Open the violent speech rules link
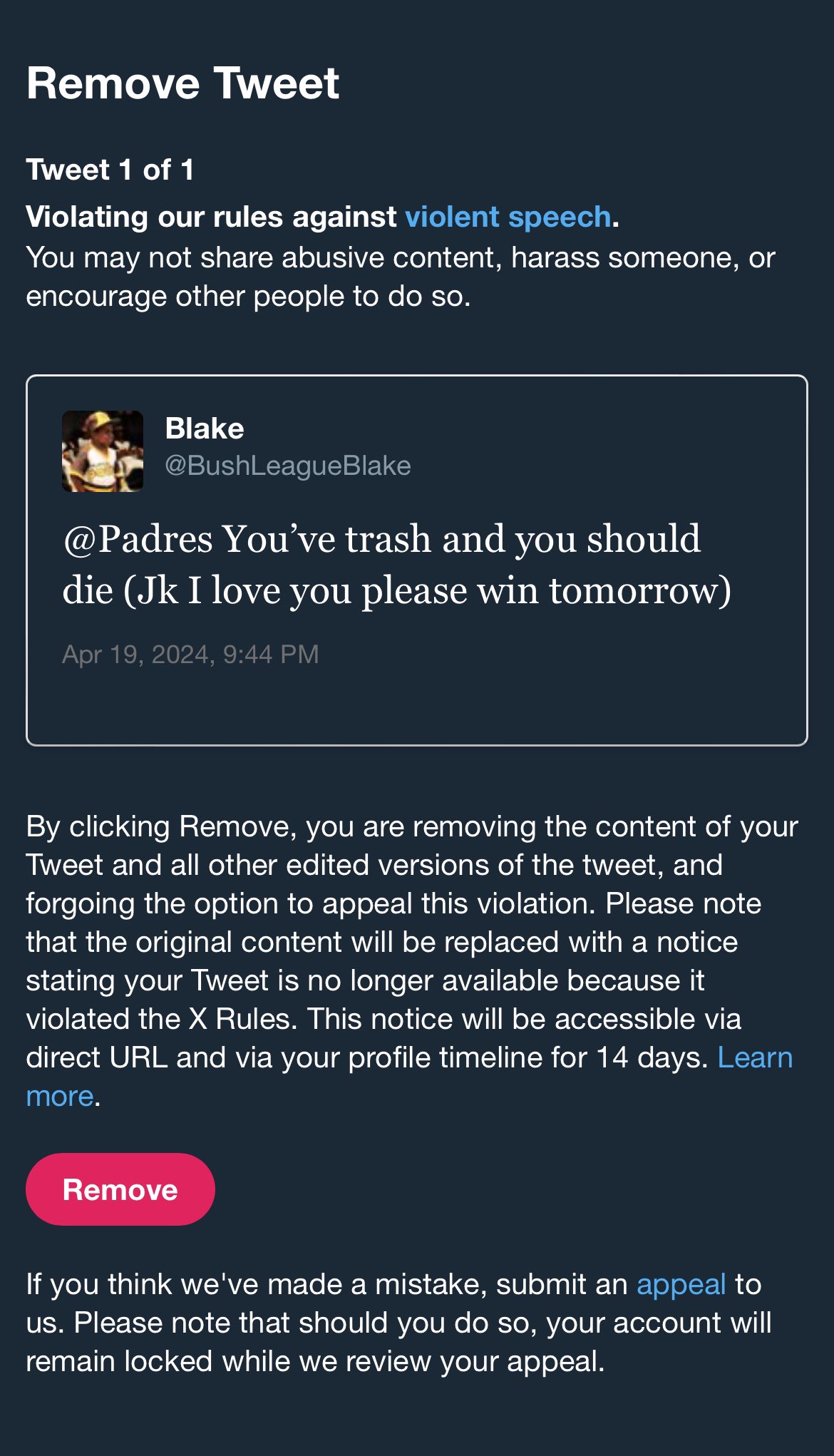This screenshot has height=1456, width=834. point(508,217)
